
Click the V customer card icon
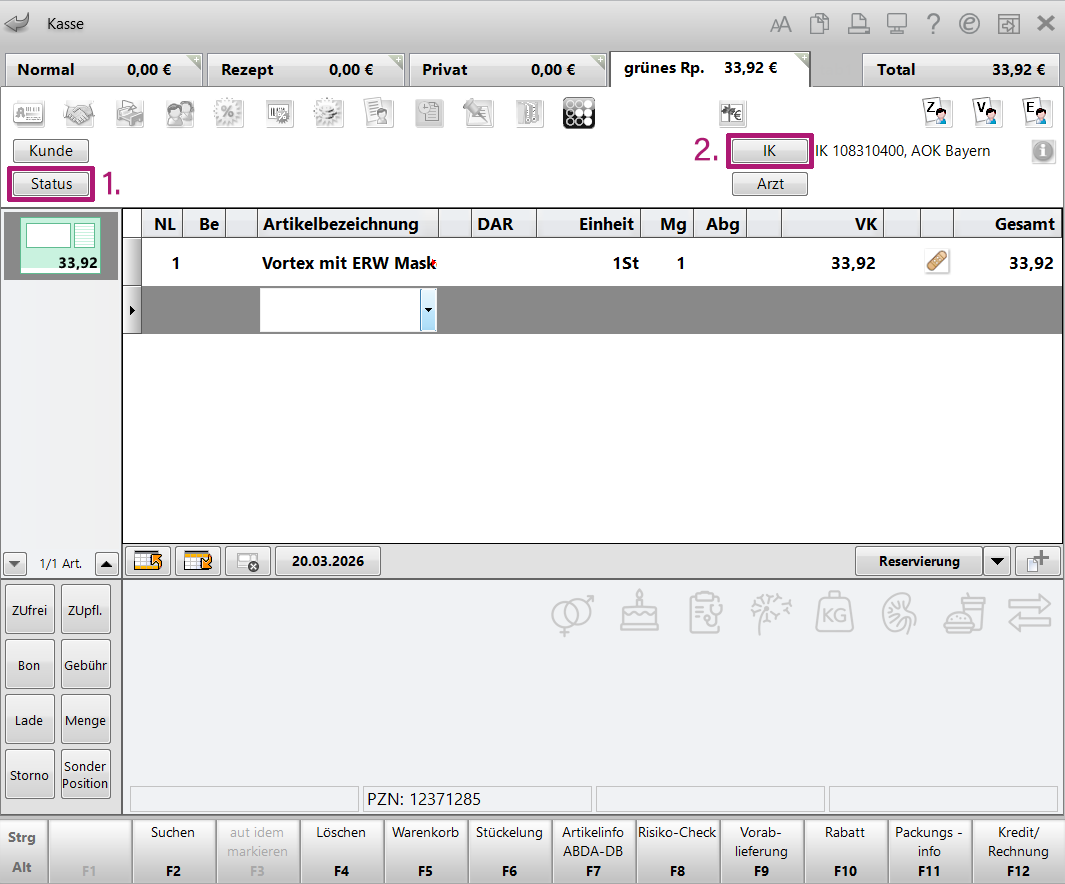987,112
